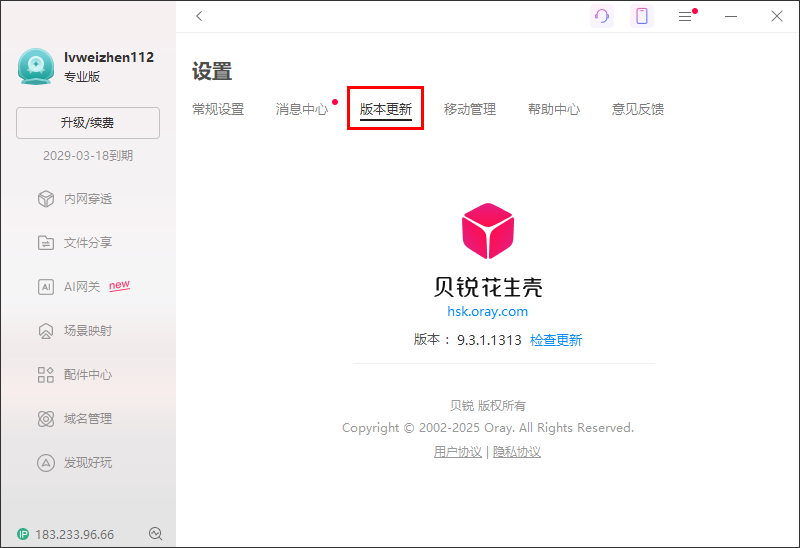This screenshot has height=548, width=800.
Task: Click the Copyright 2002-2025 Oray line
Action: (x=488, y=428)
